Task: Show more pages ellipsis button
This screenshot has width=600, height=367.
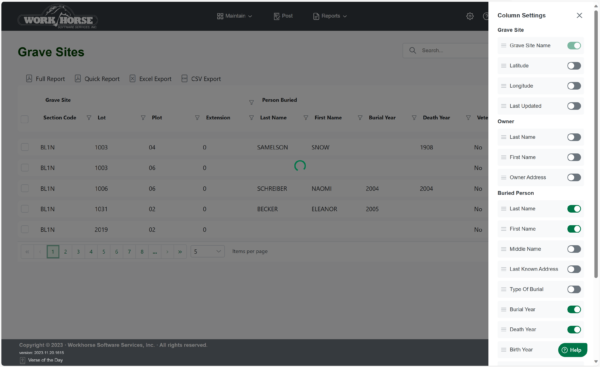Action: (x=155, y=251)
